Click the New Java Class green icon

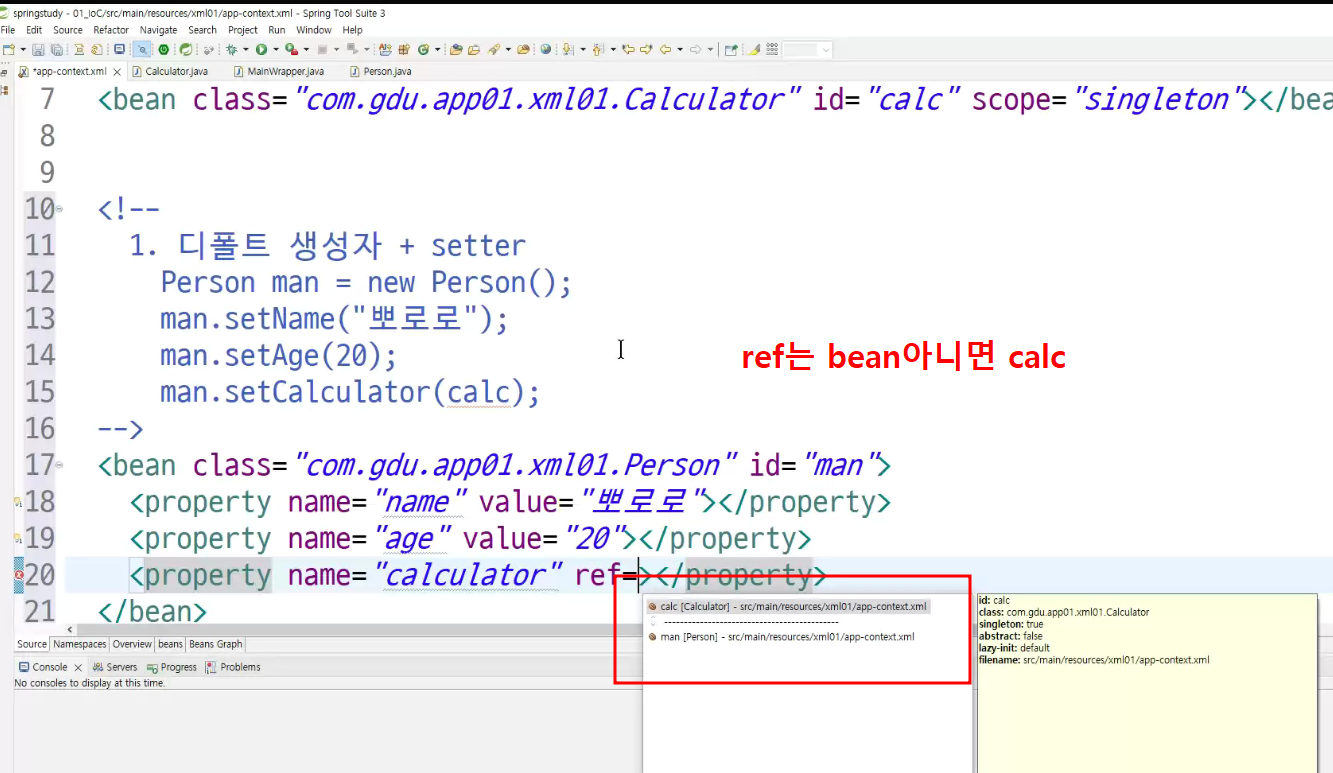coord(423,49)
